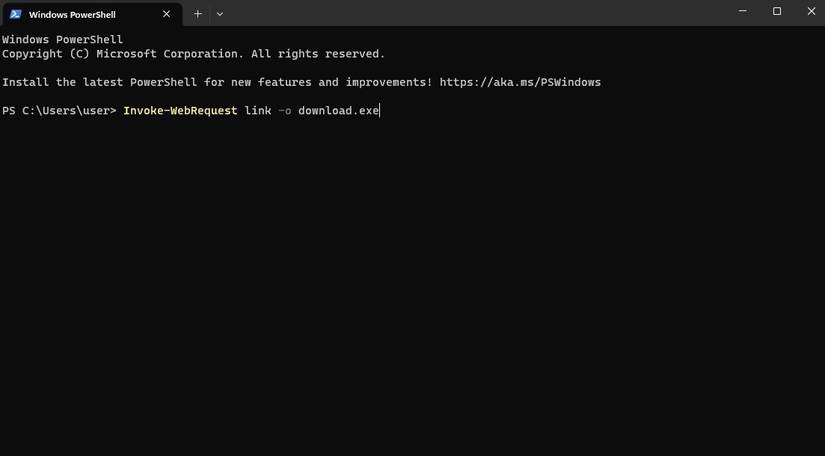Close the Windows PowerShell tab
The width and height of the screenshot is (825, 456).
pyautogui.click(x=167, y=14)
